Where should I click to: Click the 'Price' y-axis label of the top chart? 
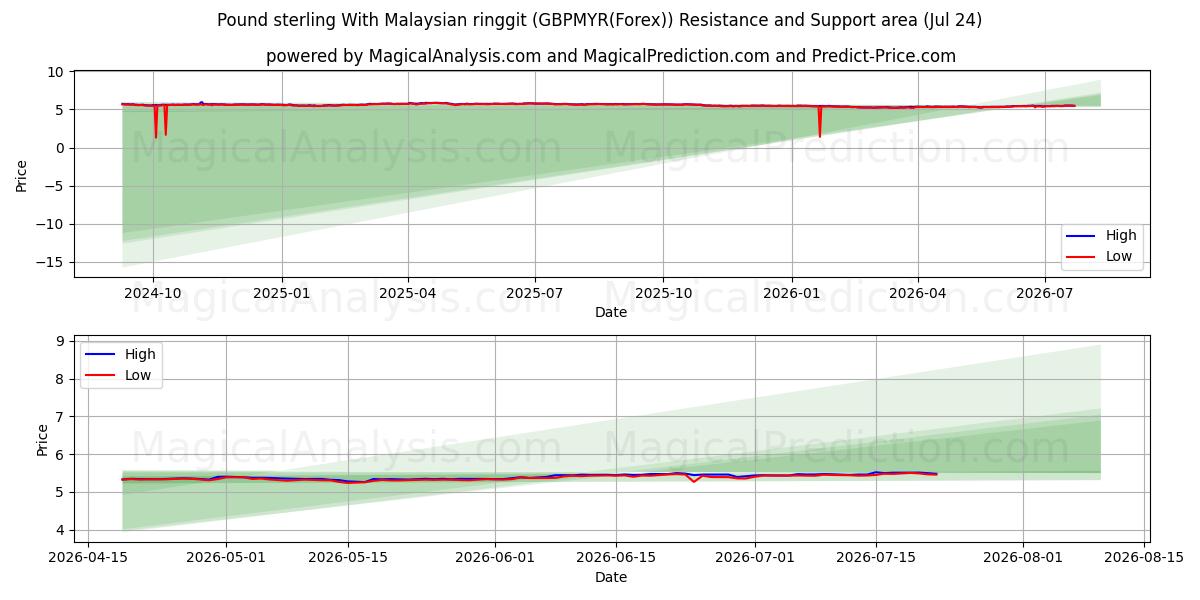(22, 175)
